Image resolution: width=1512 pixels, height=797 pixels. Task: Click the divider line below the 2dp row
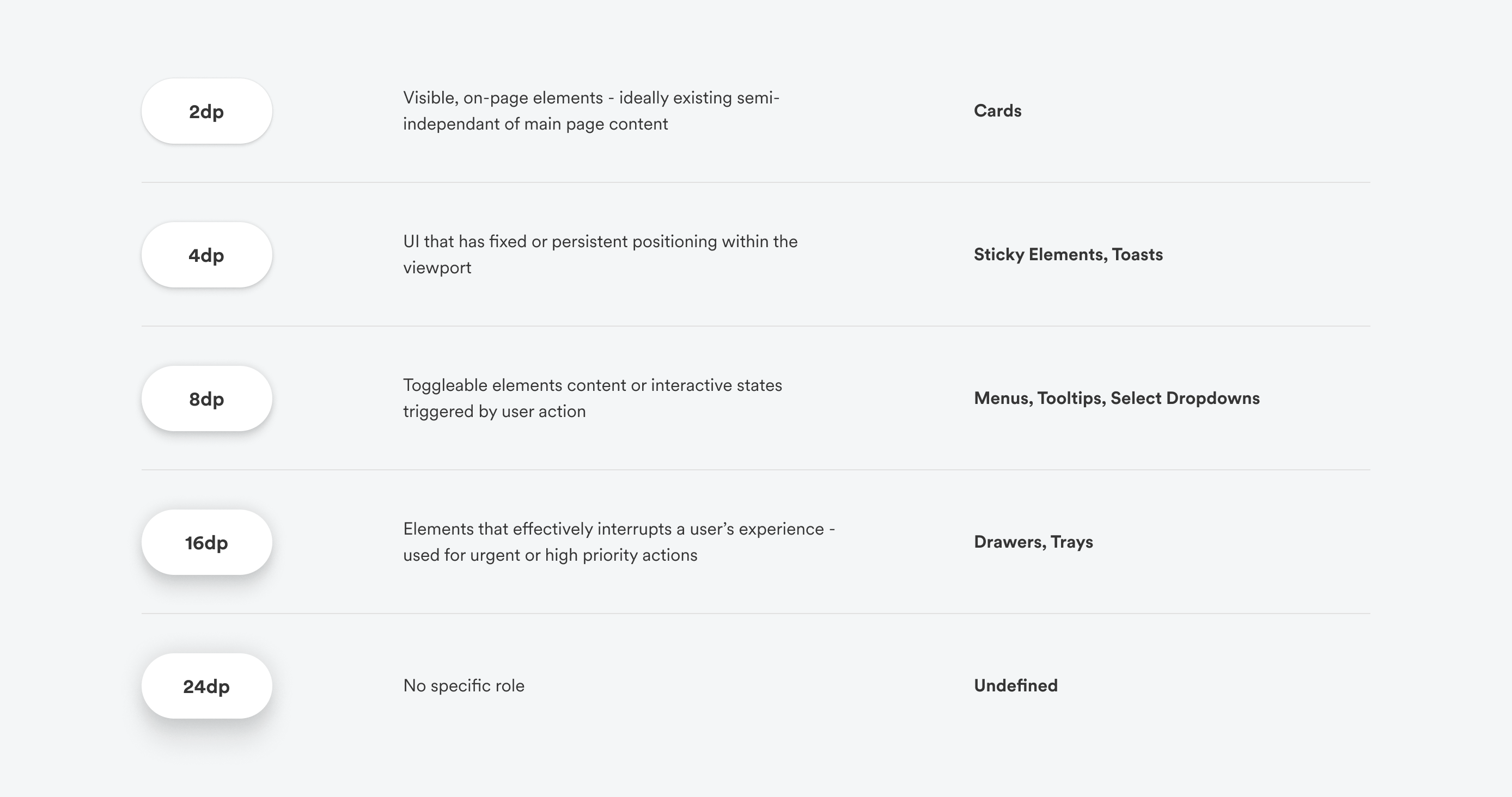click(755, 182)
